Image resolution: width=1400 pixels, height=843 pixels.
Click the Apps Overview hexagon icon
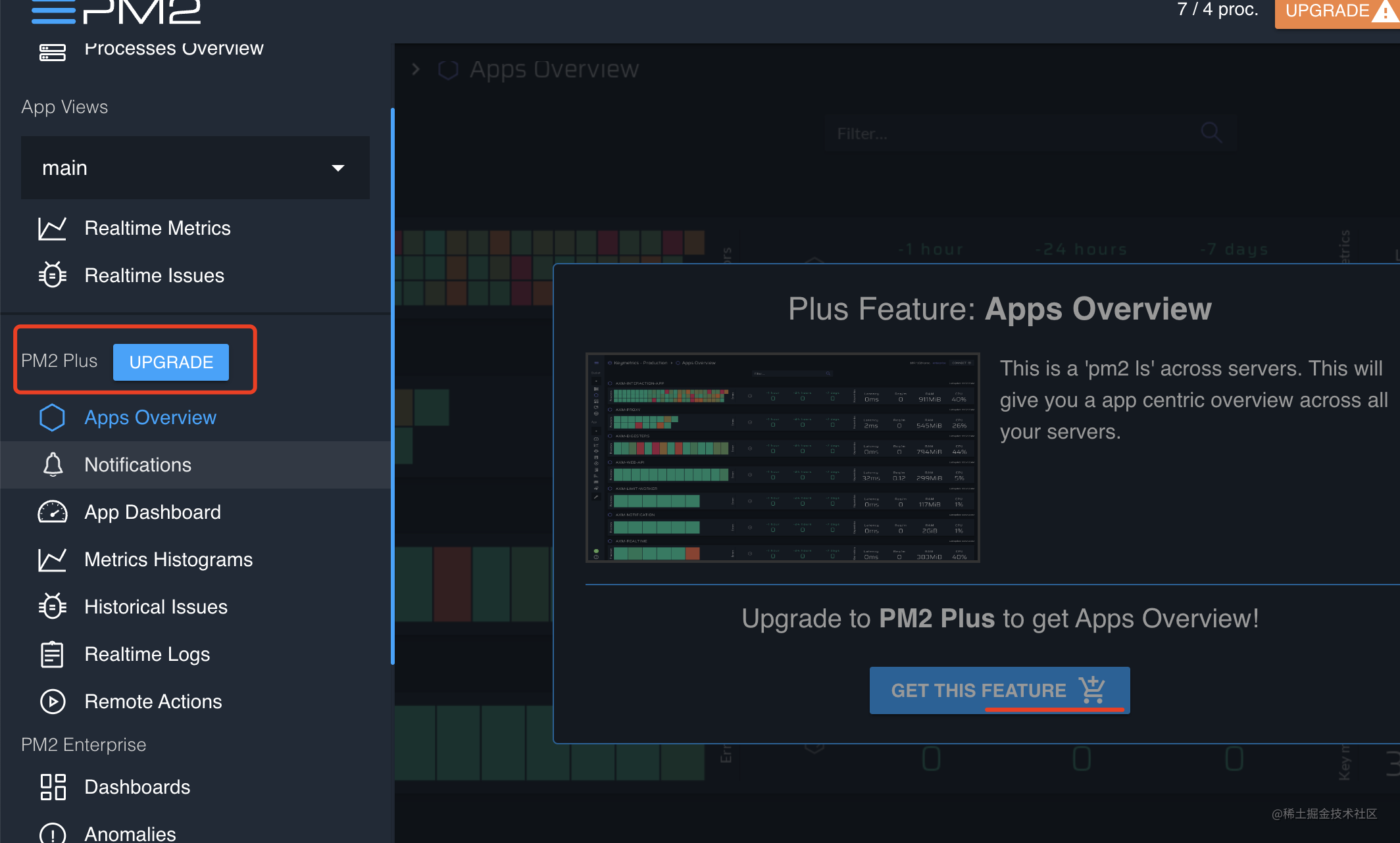[52, 418]
